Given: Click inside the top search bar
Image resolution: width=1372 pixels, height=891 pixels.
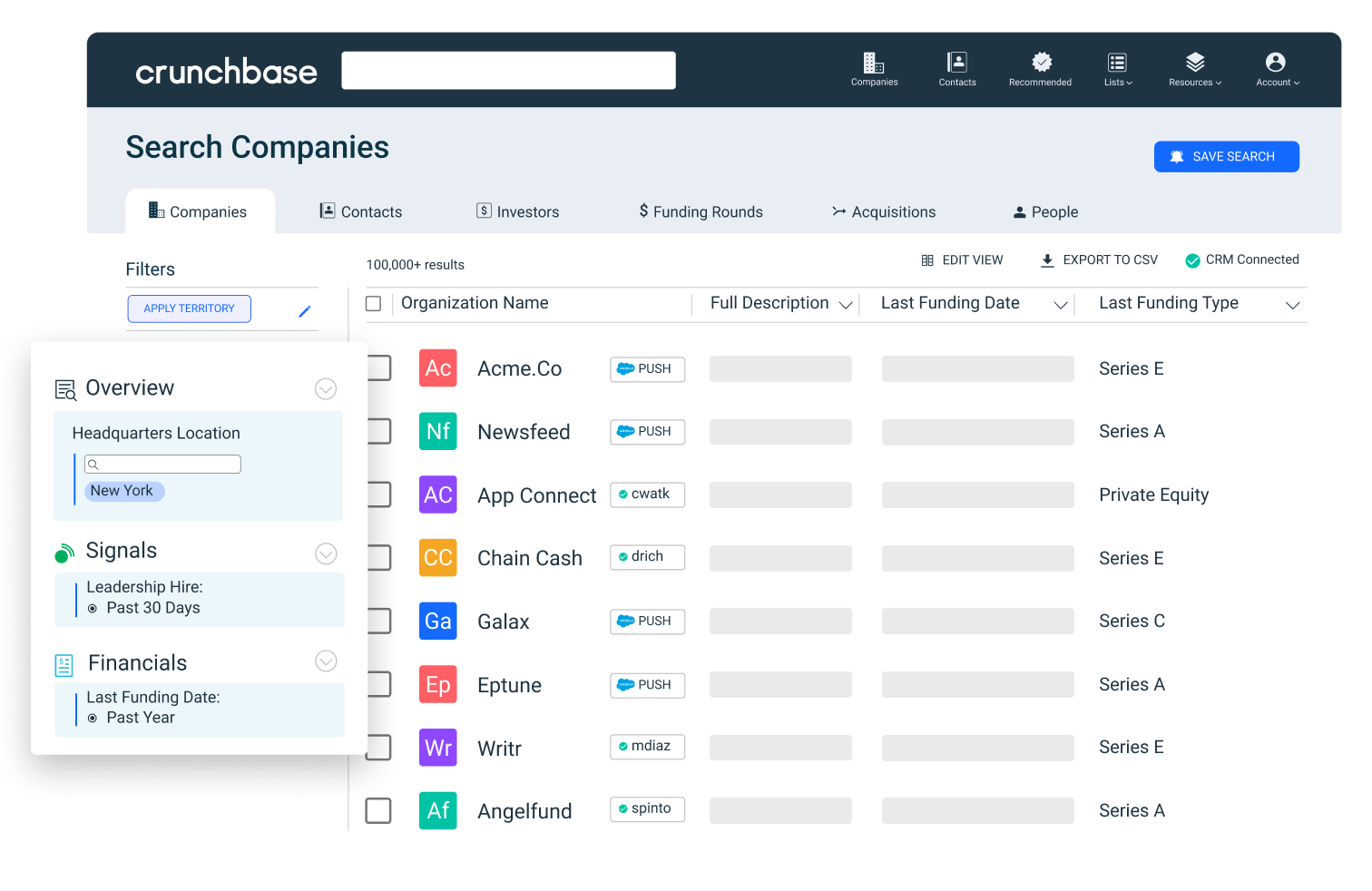Looking at the screenshot, I should coord(508,70).
